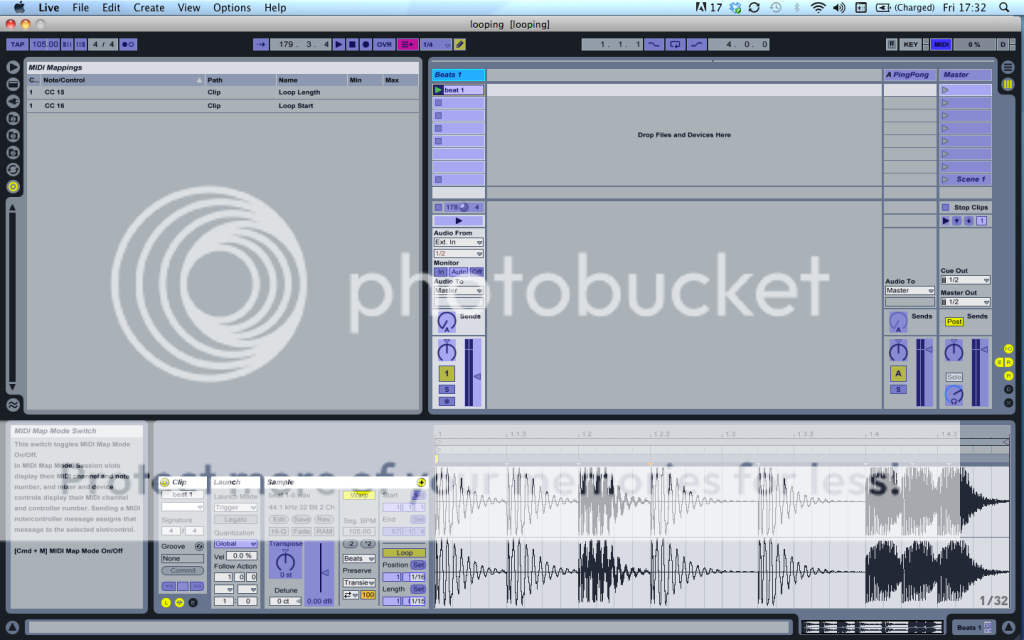Click the *2 double tempo button
This screenshot has width=1024, height=640.
368,544
